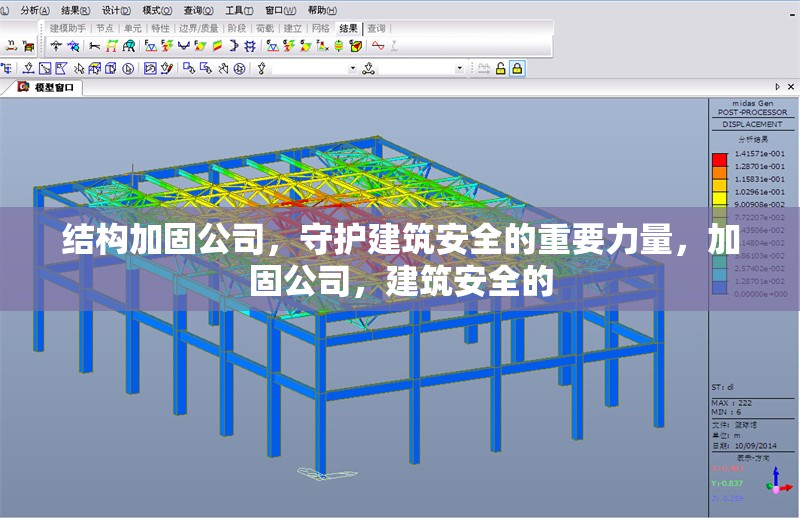Image resolution: width=800 pixels, height=519 pixels.
Task: Click the model tab scroll-right arrow
Action: pyautogui.click(x=778, y=87)
